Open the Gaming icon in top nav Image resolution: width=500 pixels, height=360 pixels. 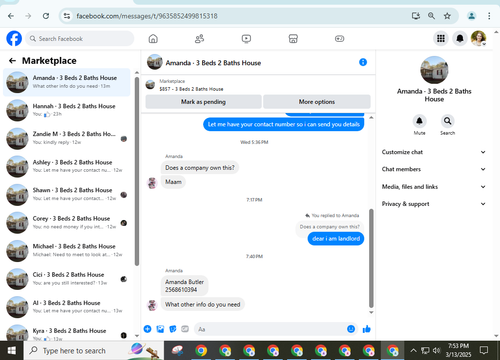pyautogui.click(x=339, y=39)
